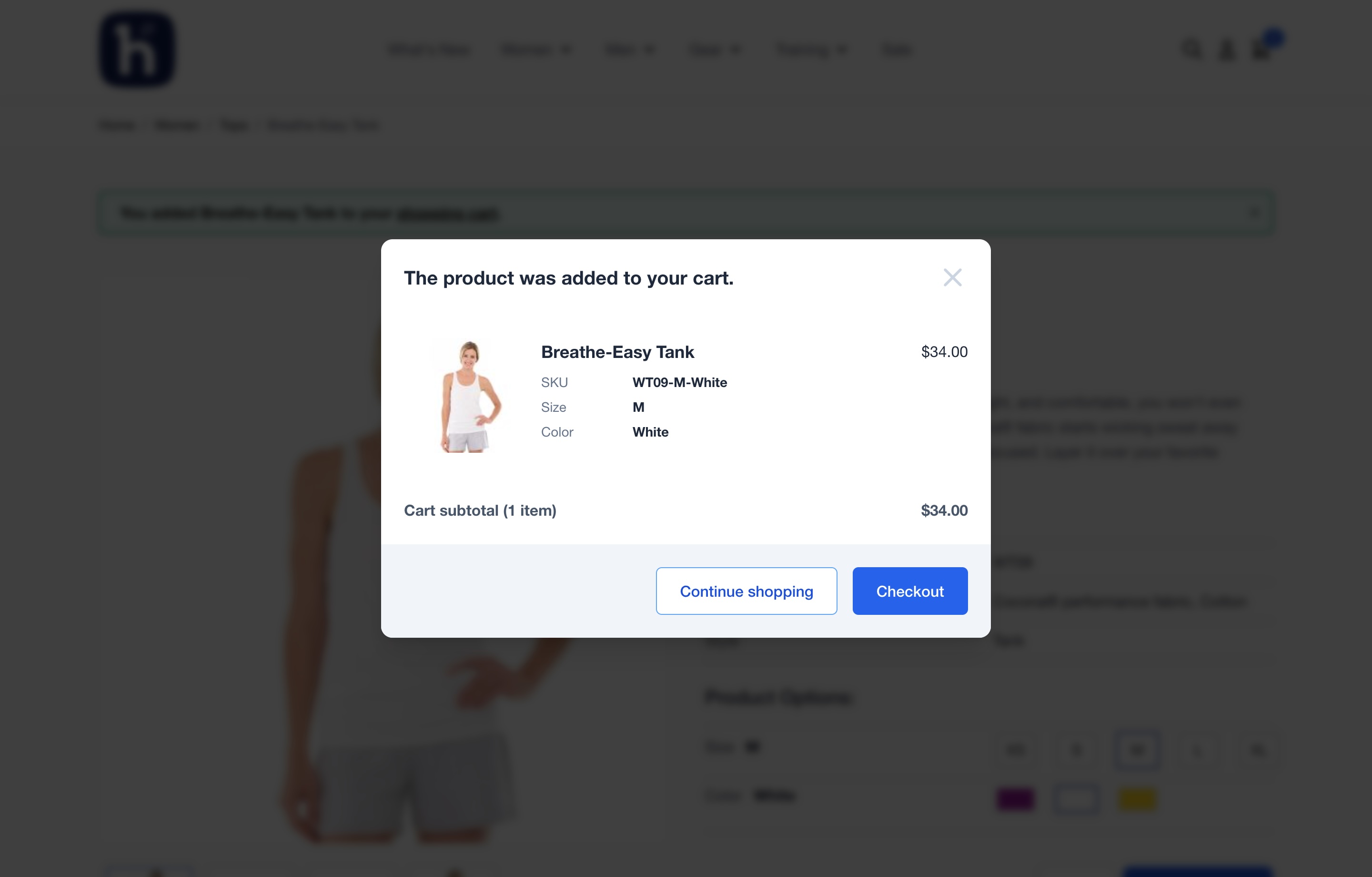1372x877 pixels.
Task: Click the store logo icon
Action: pos(137,50)
